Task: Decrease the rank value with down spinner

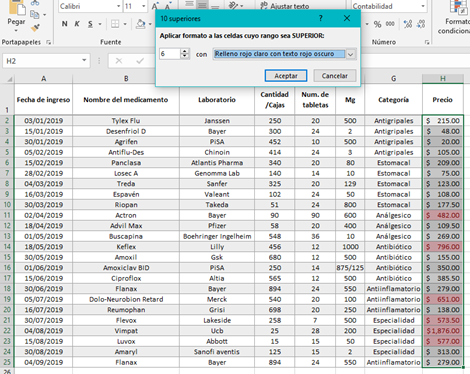Action: (184, 56)
